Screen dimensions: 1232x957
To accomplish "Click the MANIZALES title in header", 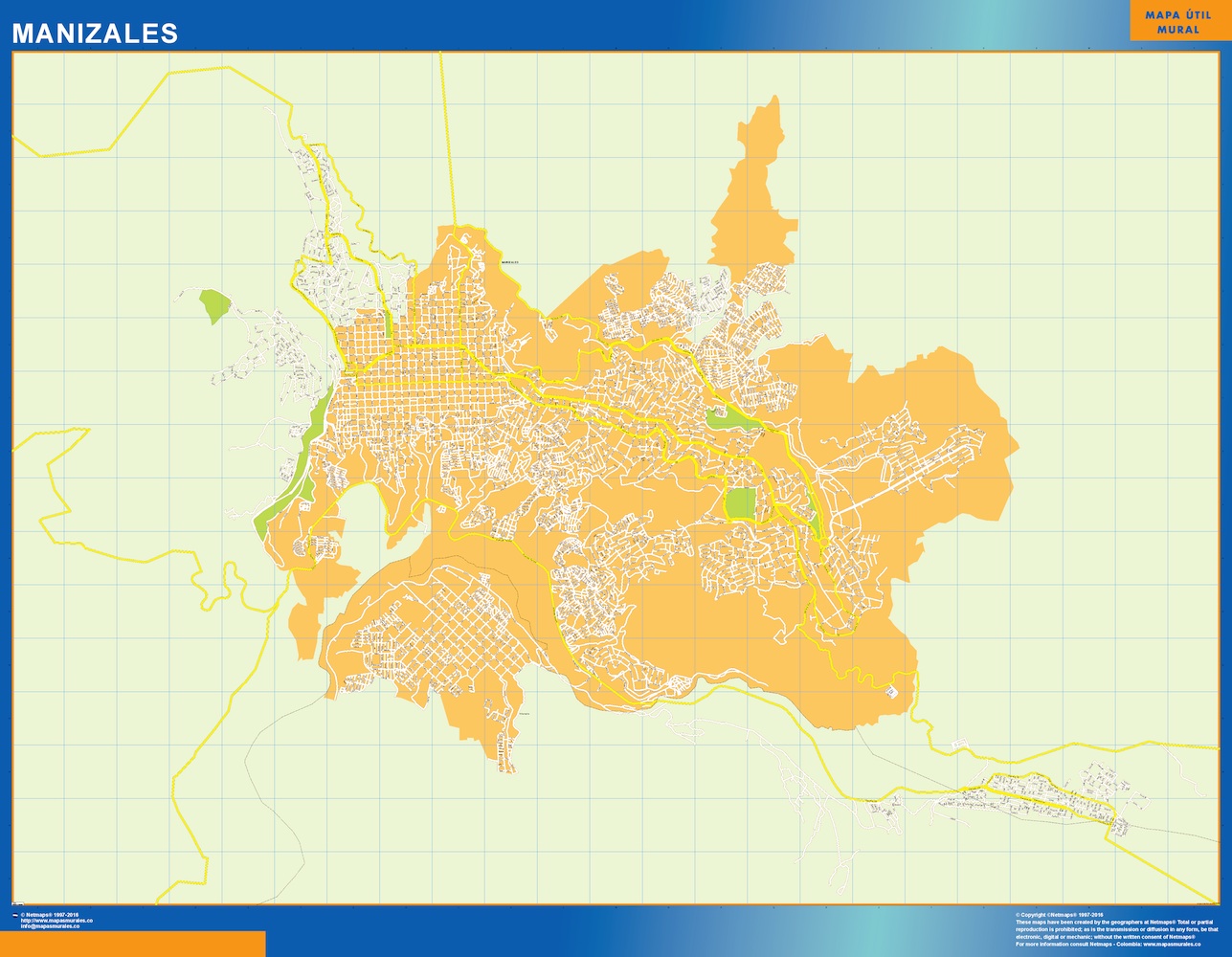I will [x=95, y=33].
